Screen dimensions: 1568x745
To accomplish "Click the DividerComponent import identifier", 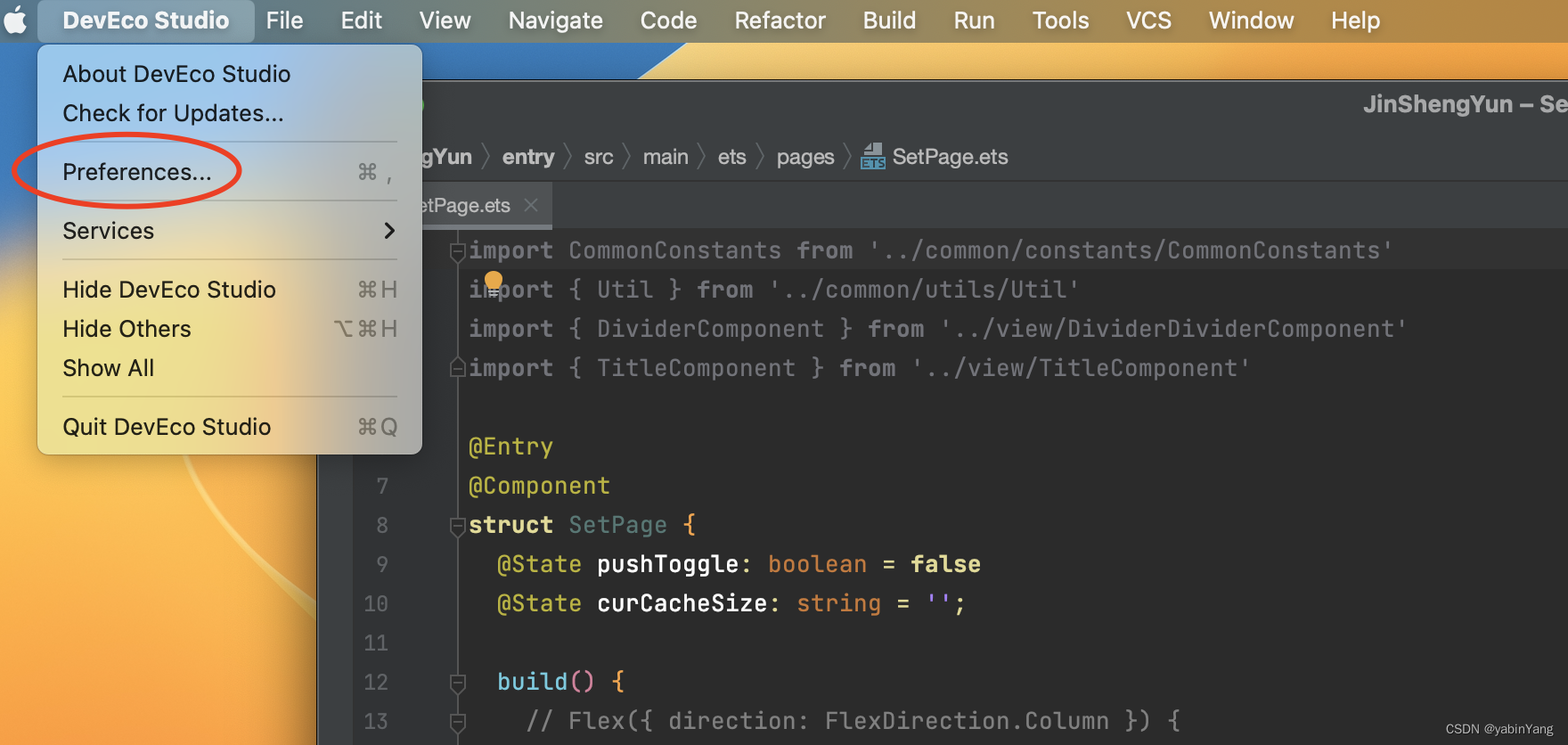I will point(710,329).
